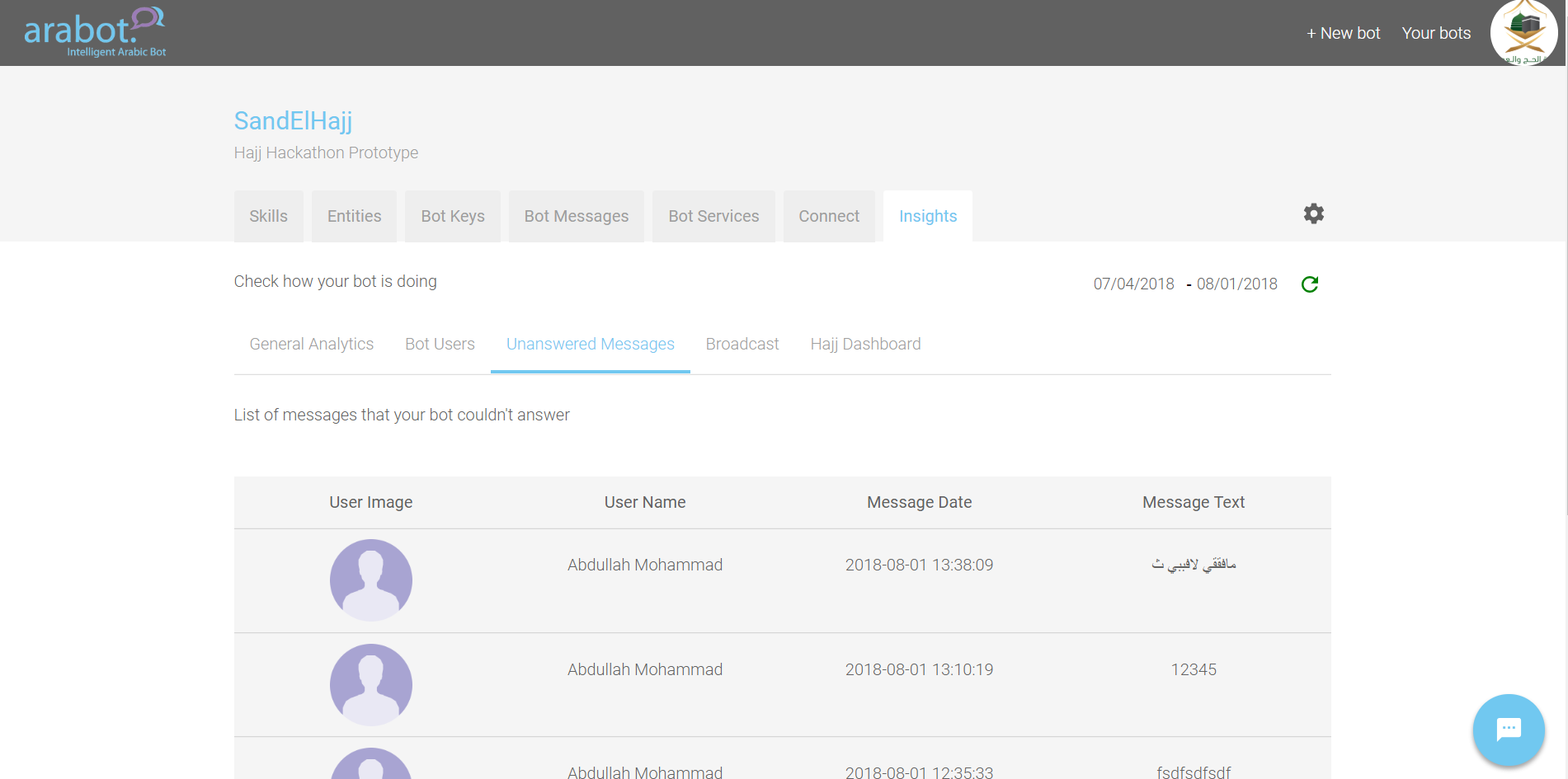Viewport: 1568px width, 779px height.
Task: Select user name in 13:10:19 row
Action: (x=645, y=669)
